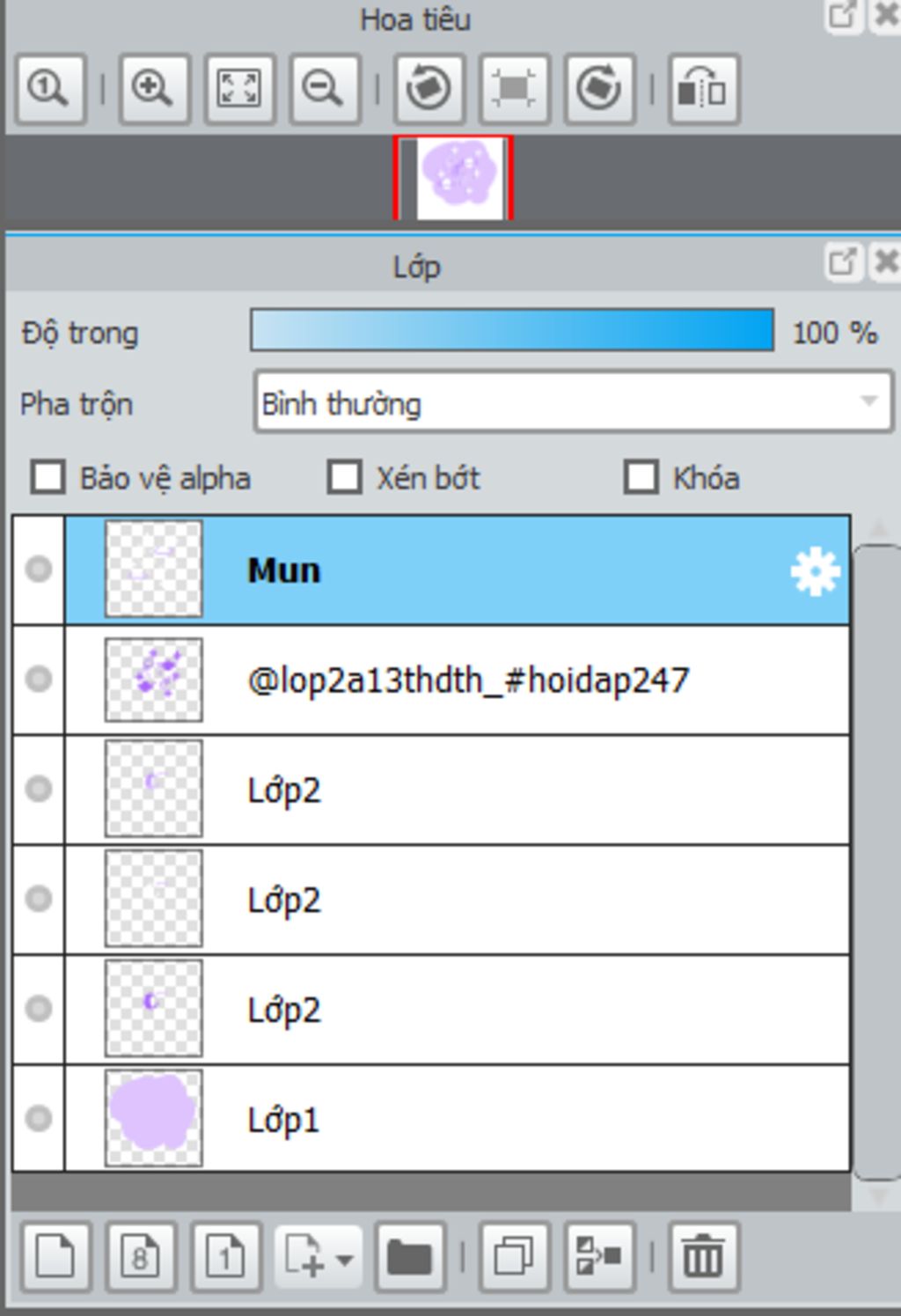Add a new 1-bit layer
Screen dimensions: 901x1316
point(226,1256)
